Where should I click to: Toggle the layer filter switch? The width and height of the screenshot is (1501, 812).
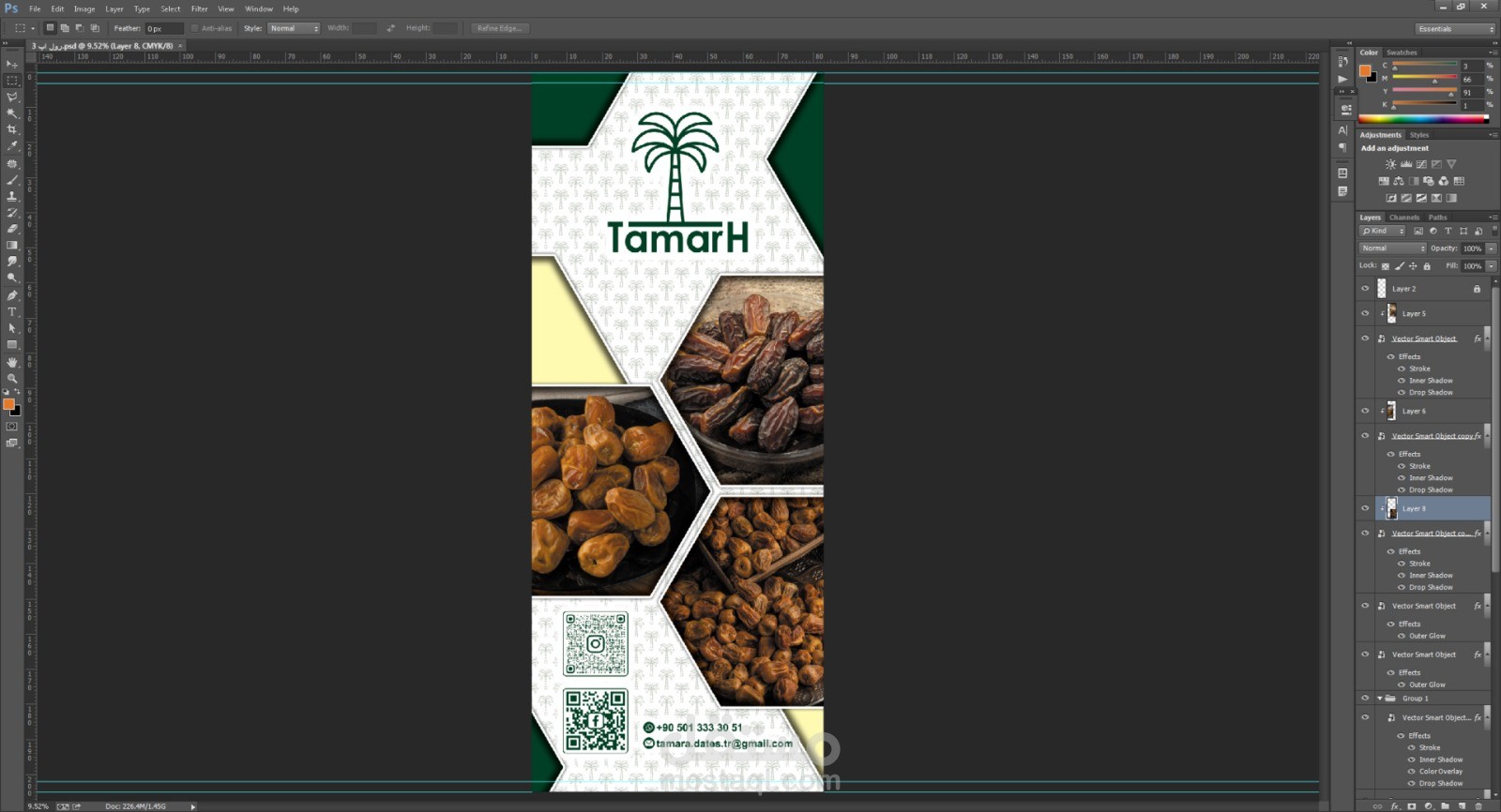[x=1493, y=230]
